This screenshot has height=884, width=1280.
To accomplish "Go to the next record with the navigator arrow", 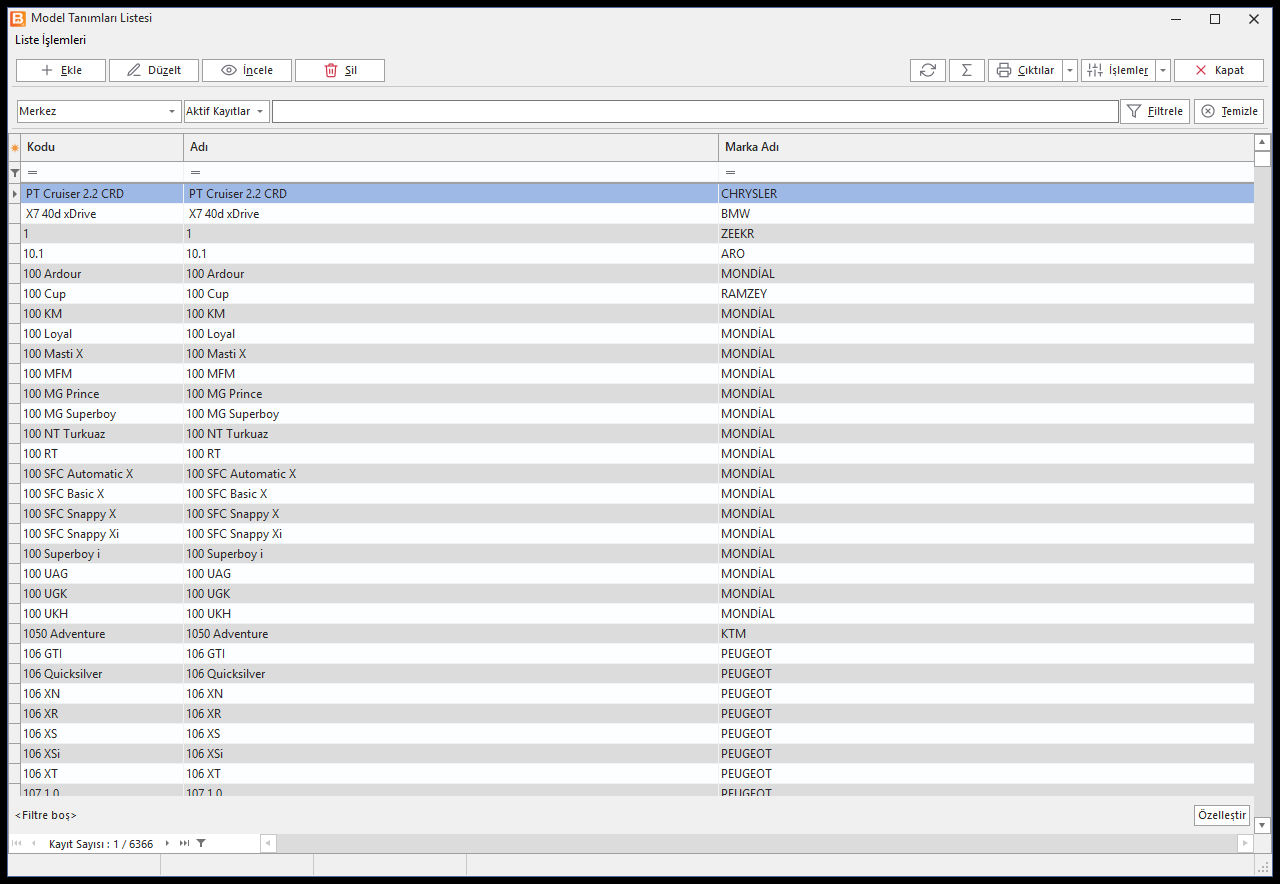I will click(x=167, y=844).
